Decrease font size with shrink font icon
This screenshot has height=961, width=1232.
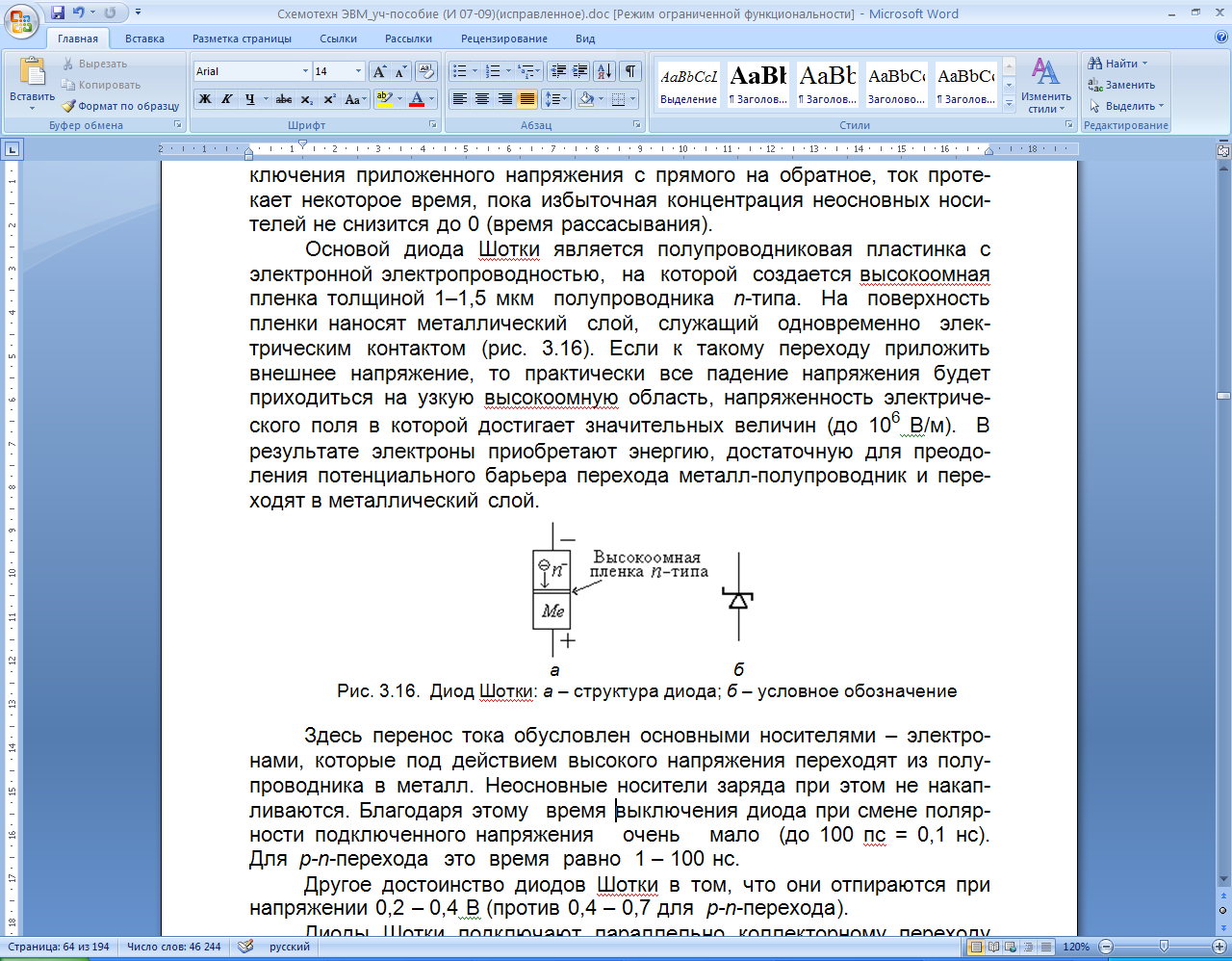point(399,71)
